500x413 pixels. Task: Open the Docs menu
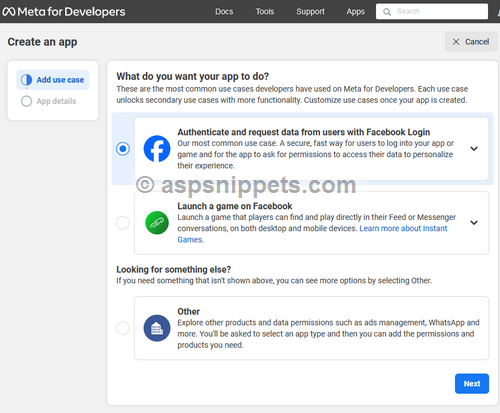(224, 12)
